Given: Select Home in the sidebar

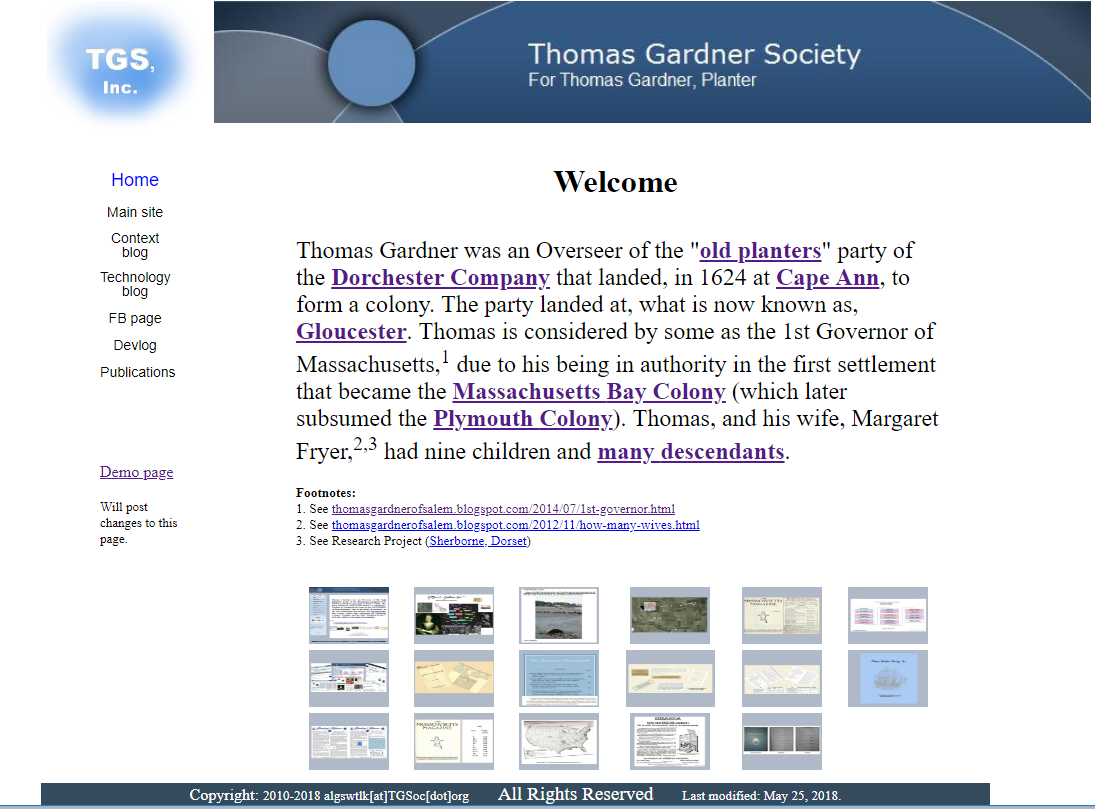Looking at the screenshot, I should pos(135,180).
